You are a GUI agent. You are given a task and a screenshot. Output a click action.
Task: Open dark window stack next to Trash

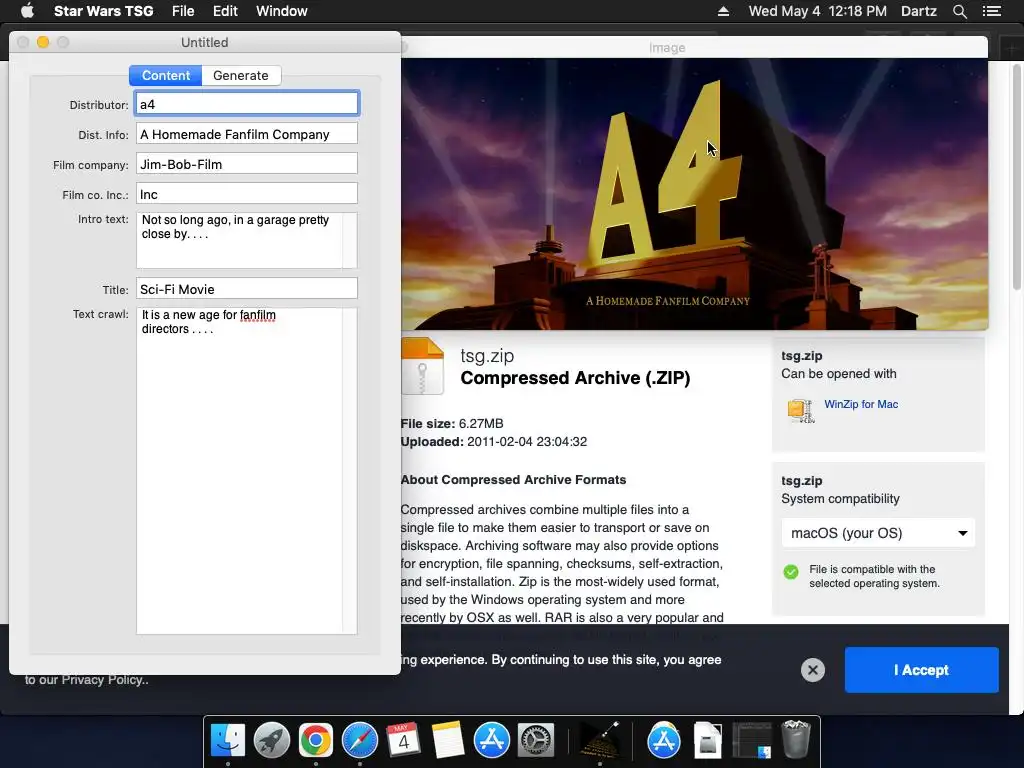751,741
